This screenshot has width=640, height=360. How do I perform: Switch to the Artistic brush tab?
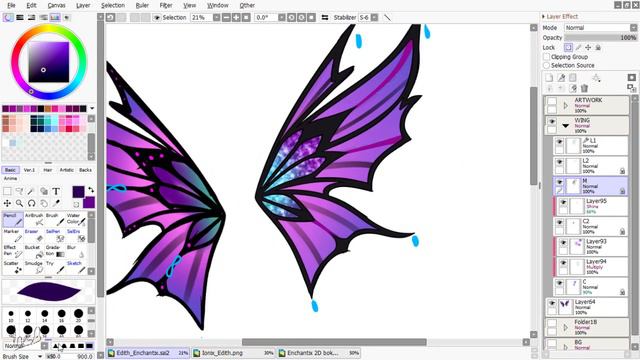tap(67, 170)
